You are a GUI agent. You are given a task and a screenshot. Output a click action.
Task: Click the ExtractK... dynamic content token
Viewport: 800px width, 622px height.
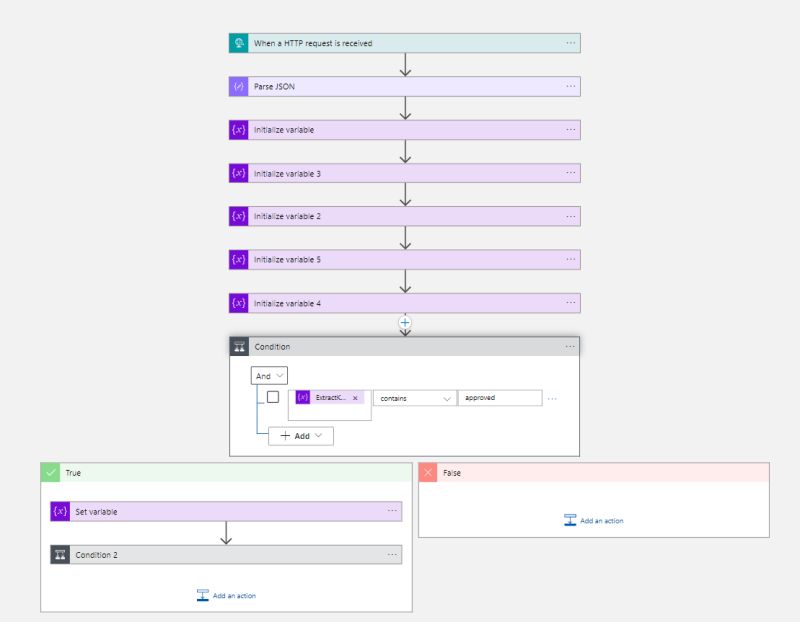tap(330, 397)
